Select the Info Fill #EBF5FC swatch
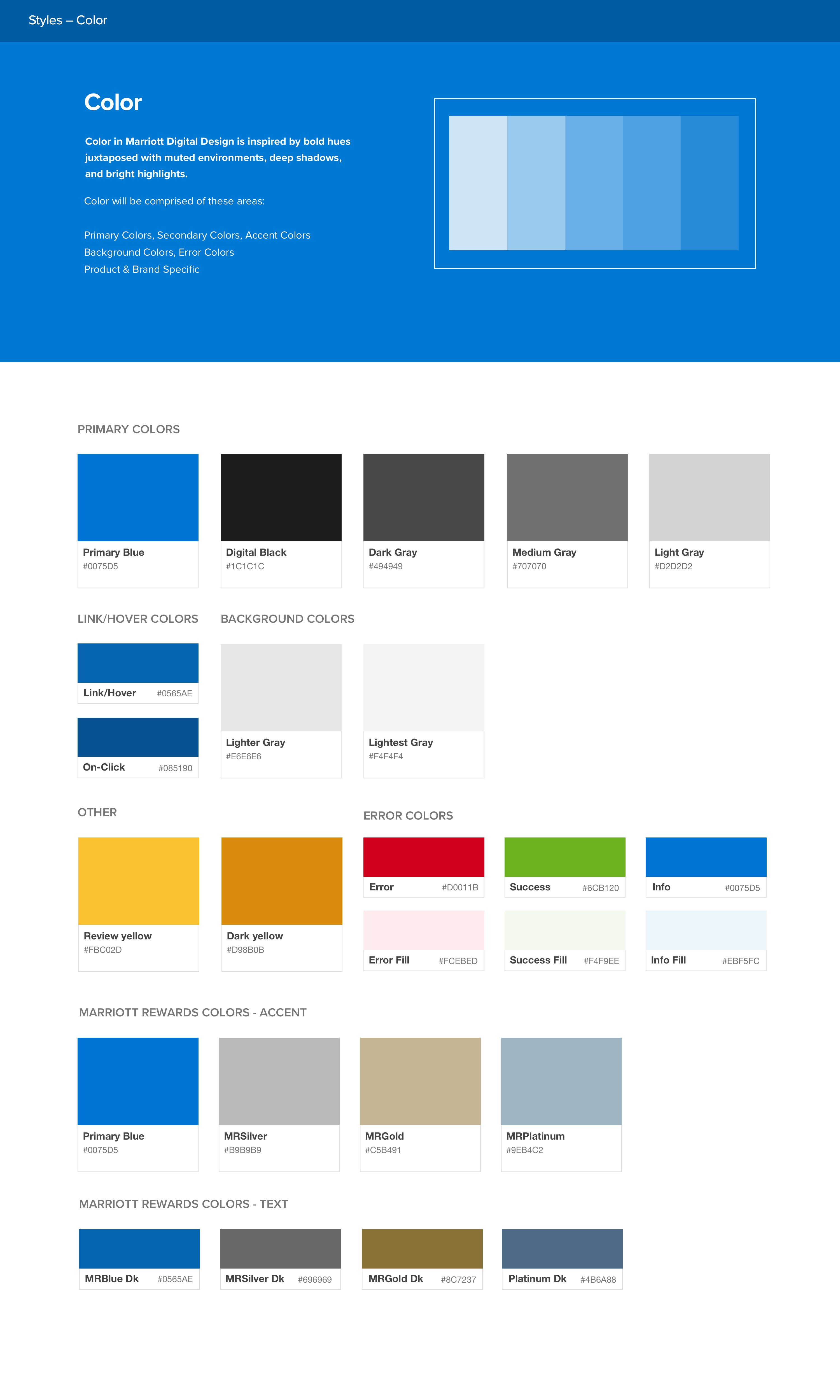The width and height of the screenshot is (840, 1400). (706, 930)
